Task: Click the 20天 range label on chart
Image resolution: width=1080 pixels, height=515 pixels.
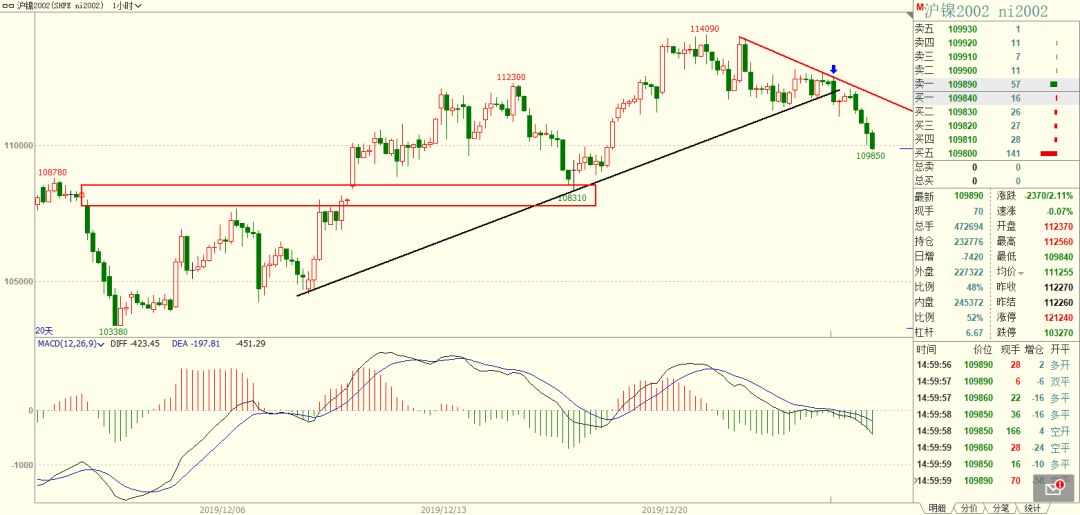Action: (x=43, y=331)
